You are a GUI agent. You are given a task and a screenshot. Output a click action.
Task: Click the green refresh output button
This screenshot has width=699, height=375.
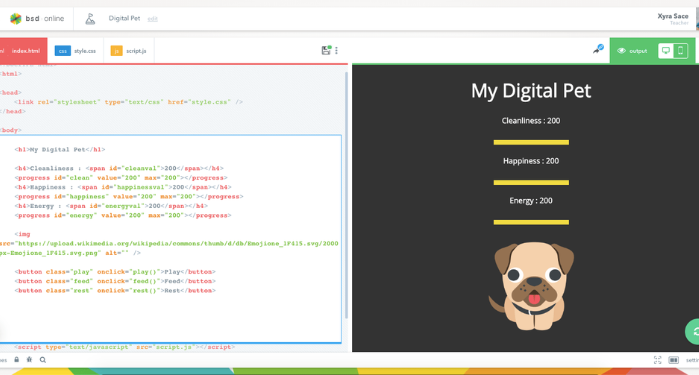coord(693,332)
